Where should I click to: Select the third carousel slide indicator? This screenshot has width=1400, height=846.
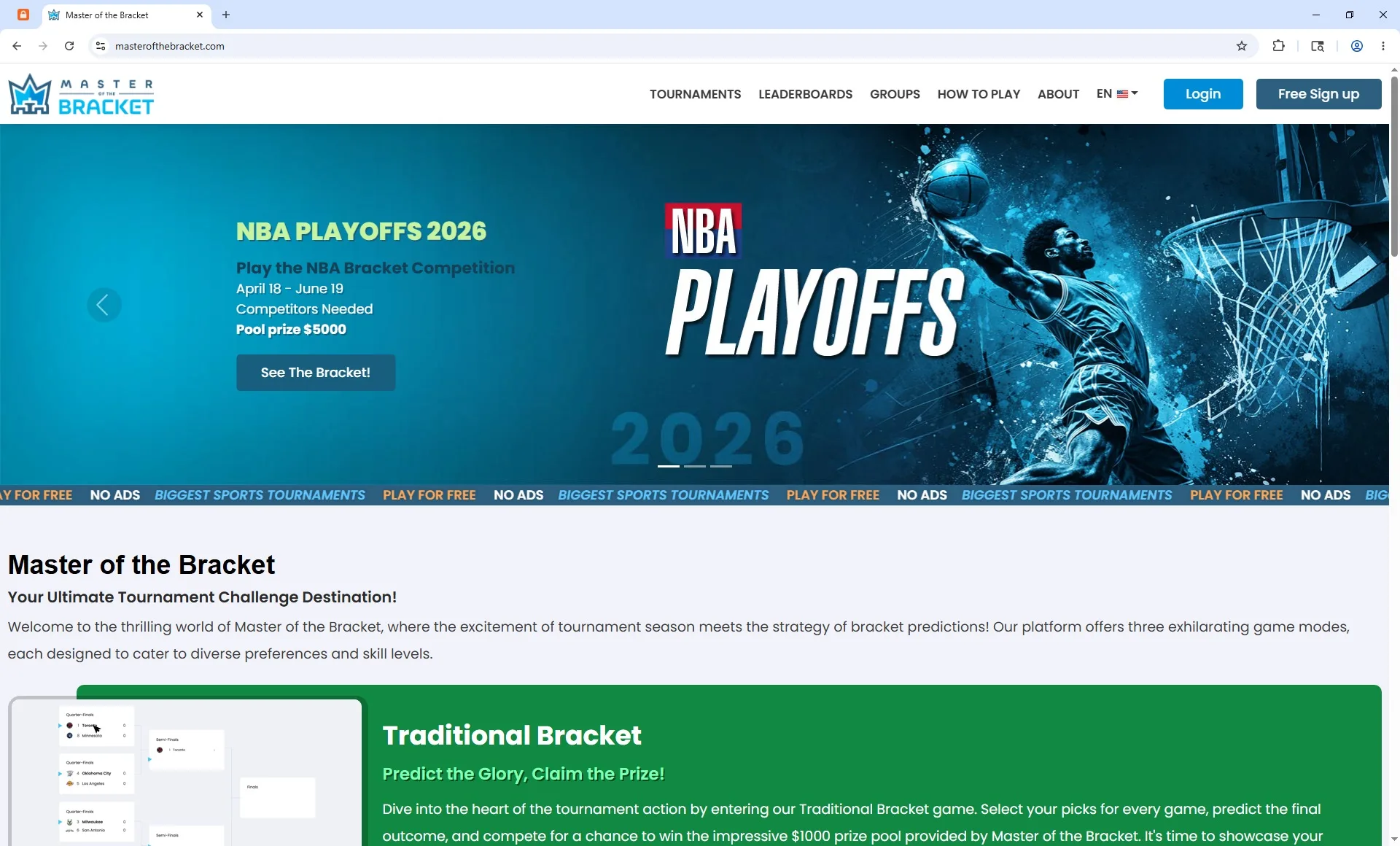(721, 466)
